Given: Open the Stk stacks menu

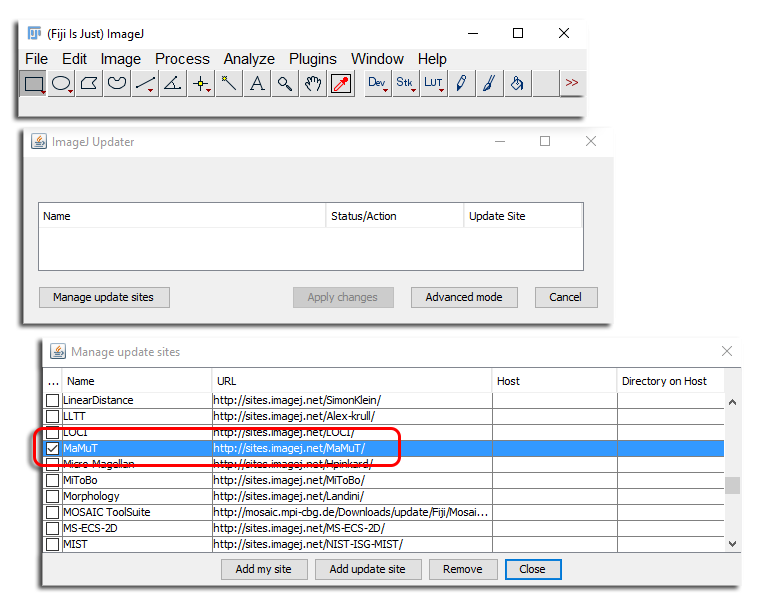Looking at the screenshot, I should [x=405, y=83].
